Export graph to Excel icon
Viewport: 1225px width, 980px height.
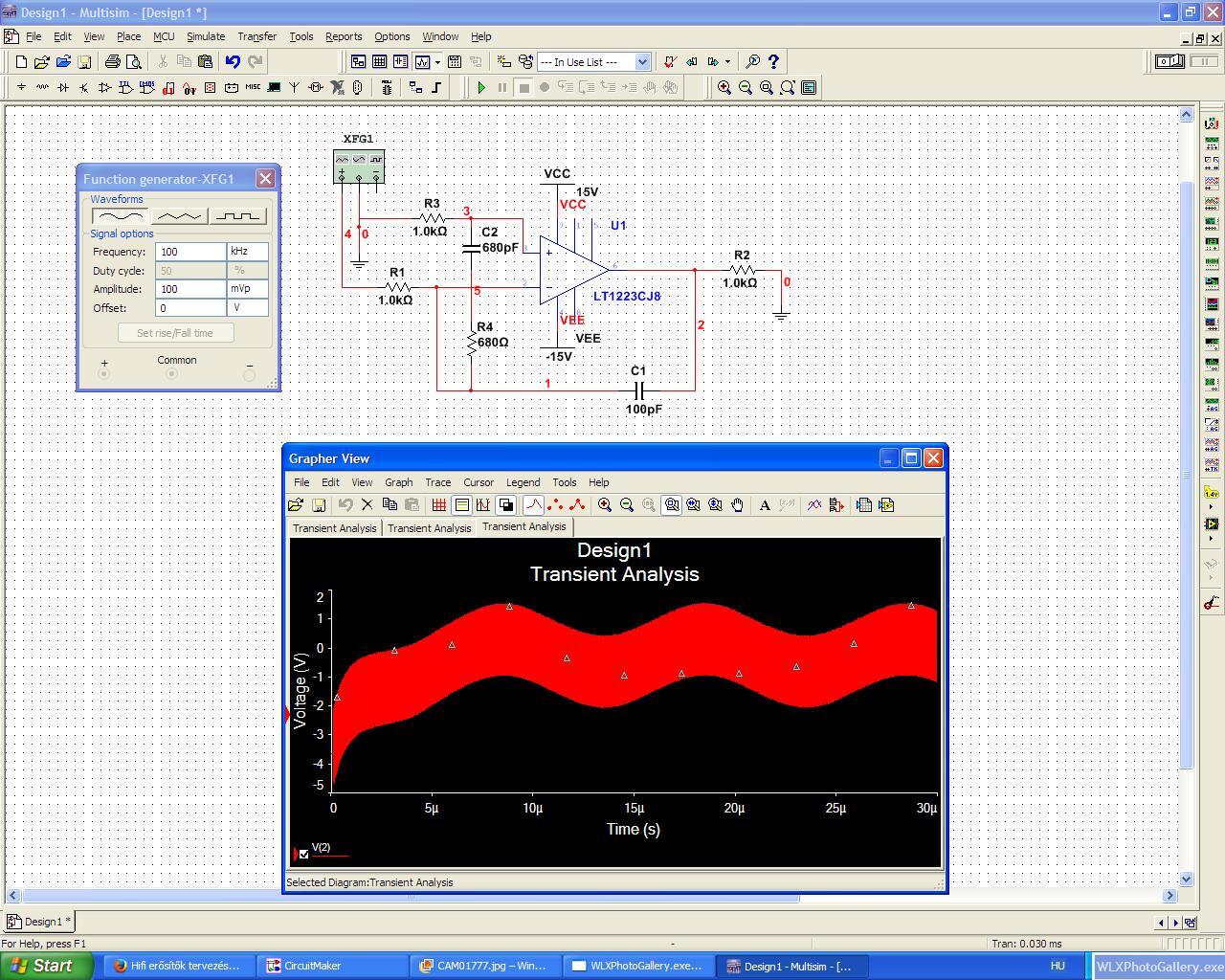(x=864, y=505)
